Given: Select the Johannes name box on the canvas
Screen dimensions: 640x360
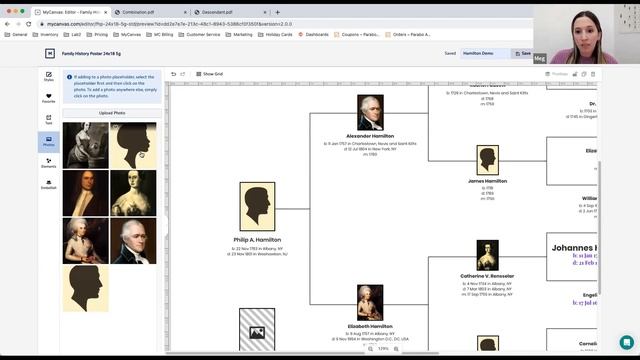Looking at the screenshot, I should 572,257.
